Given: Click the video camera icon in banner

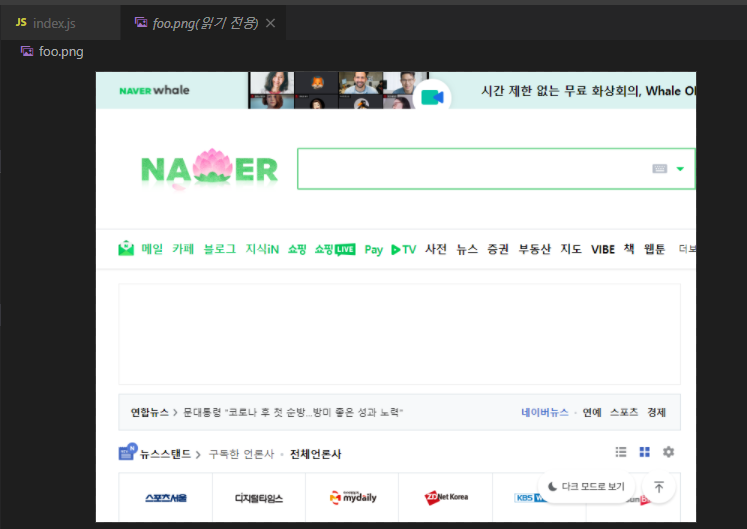Looking at the screenshot, I should [x=432, y=97].
